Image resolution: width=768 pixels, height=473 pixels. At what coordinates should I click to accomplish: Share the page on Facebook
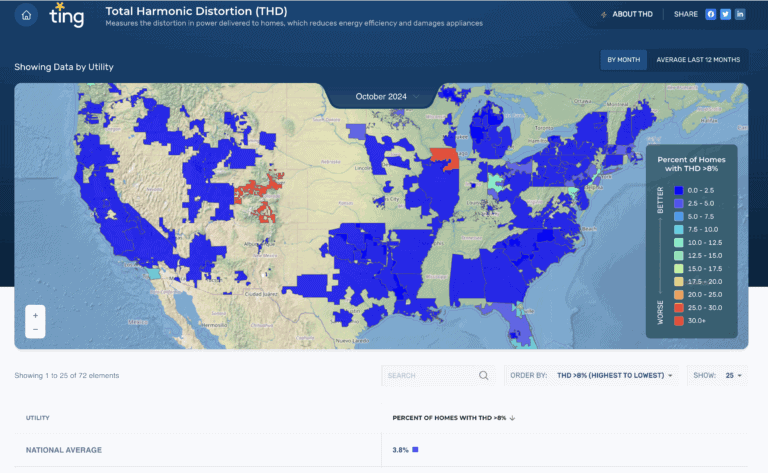point(710,14)
